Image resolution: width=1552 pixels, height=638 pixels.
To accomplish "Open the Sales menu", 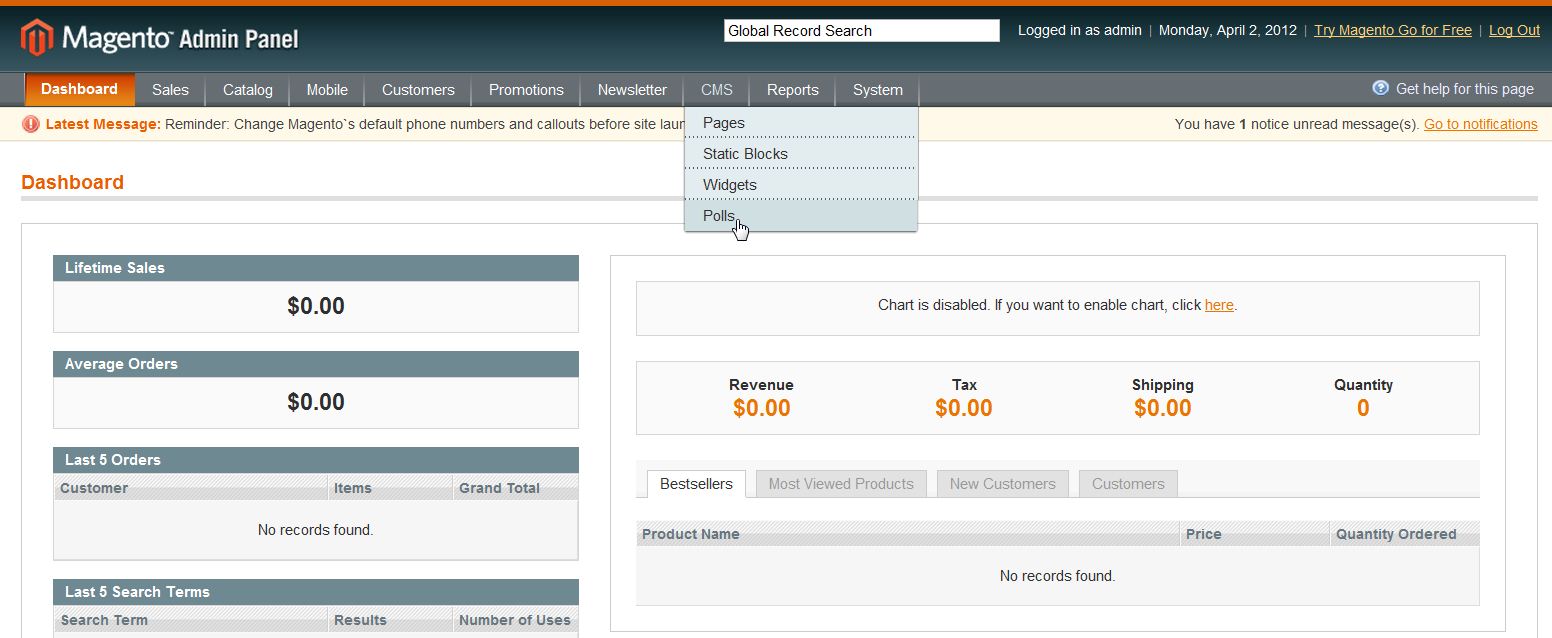I will click(x=170, y=90).
